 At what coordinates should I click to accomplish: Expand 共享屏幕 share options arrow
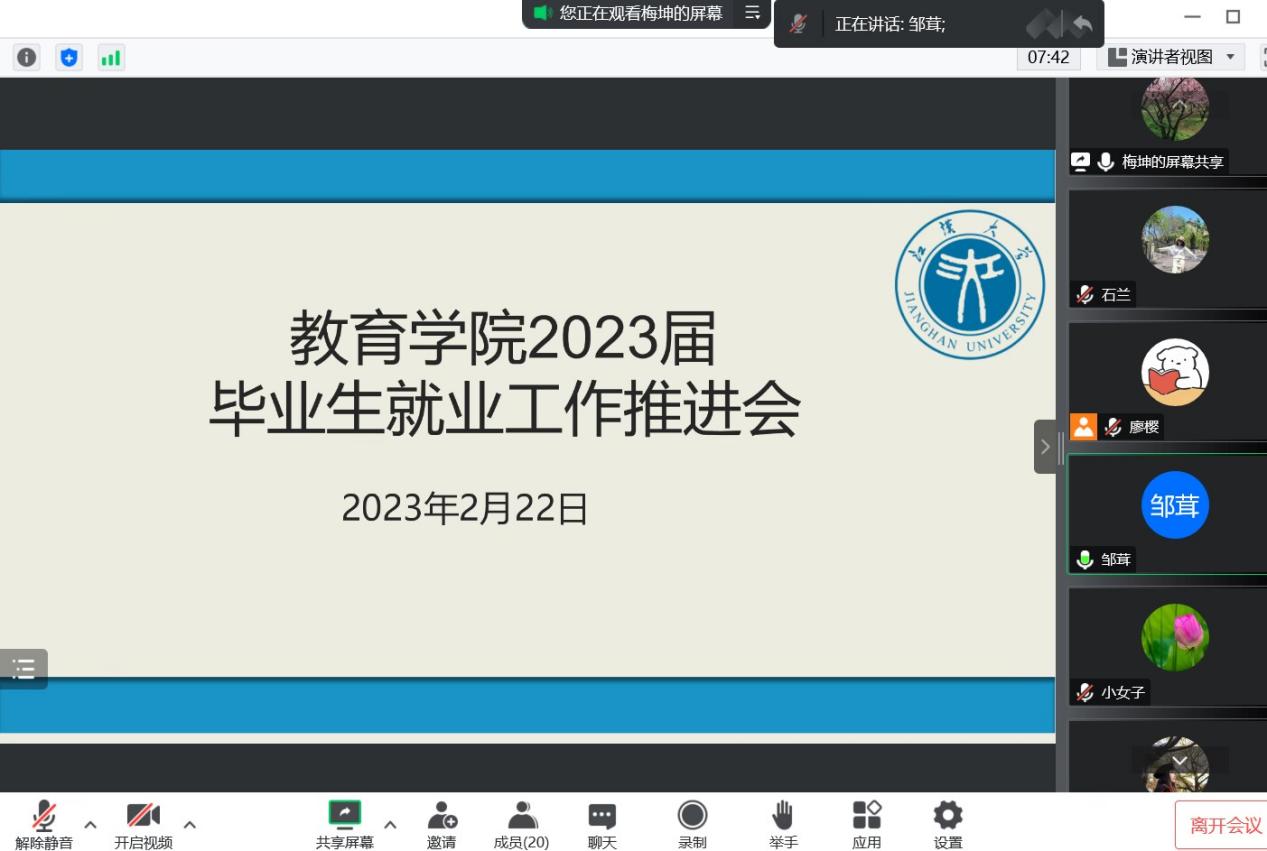(390, 825)
